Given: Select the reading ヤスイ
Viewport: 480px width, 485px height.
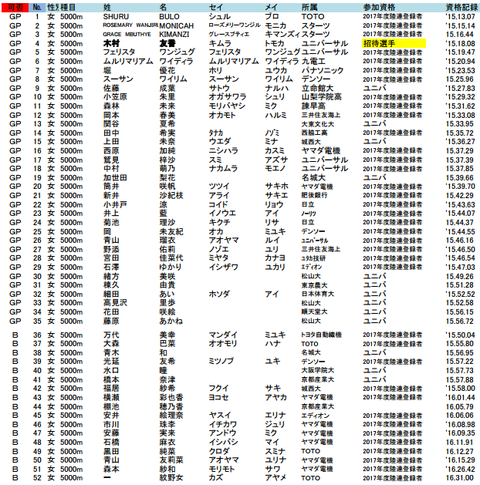Looking at the screenshot, I should [x=220, y=415].
